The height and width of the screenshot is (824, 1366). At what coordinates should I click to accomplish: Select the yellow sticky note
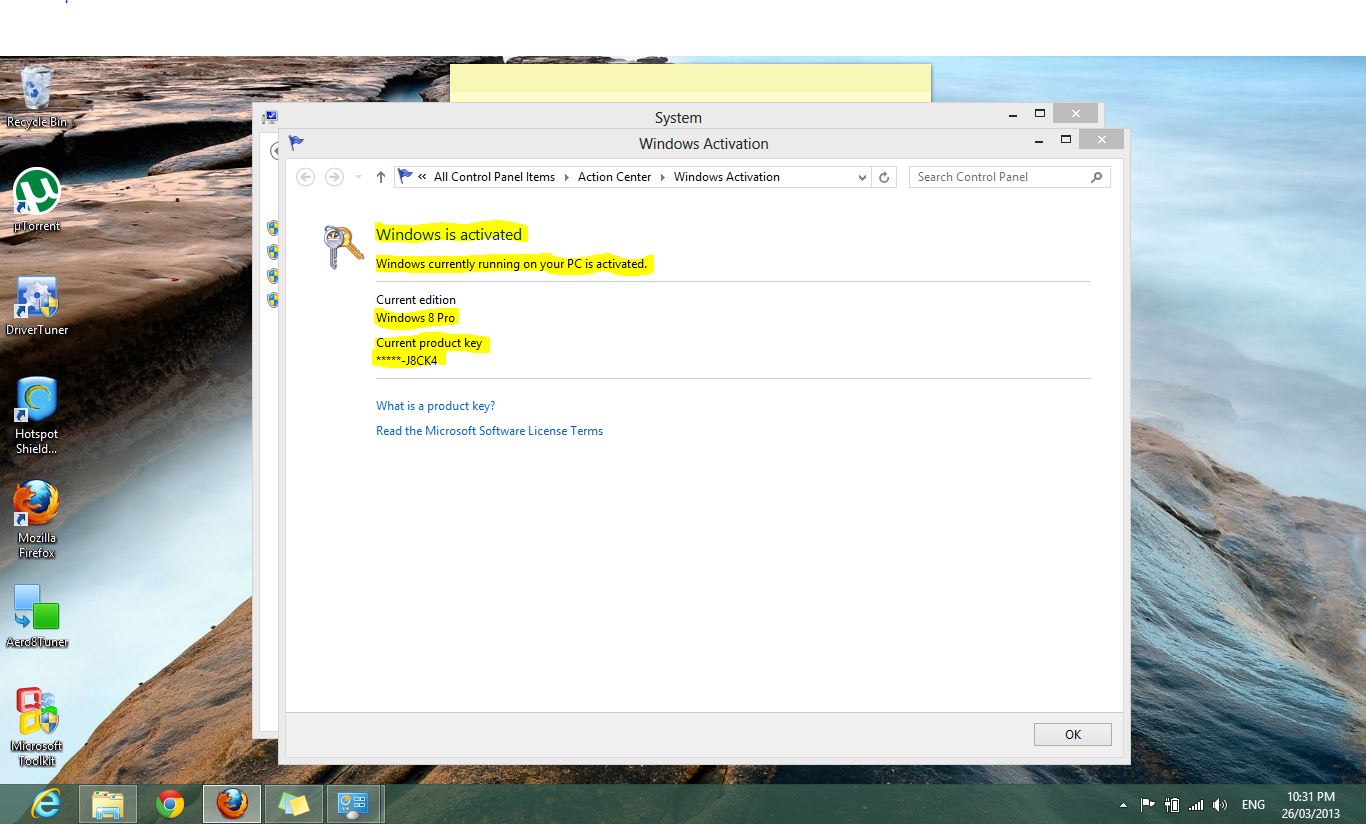point(690,82)
